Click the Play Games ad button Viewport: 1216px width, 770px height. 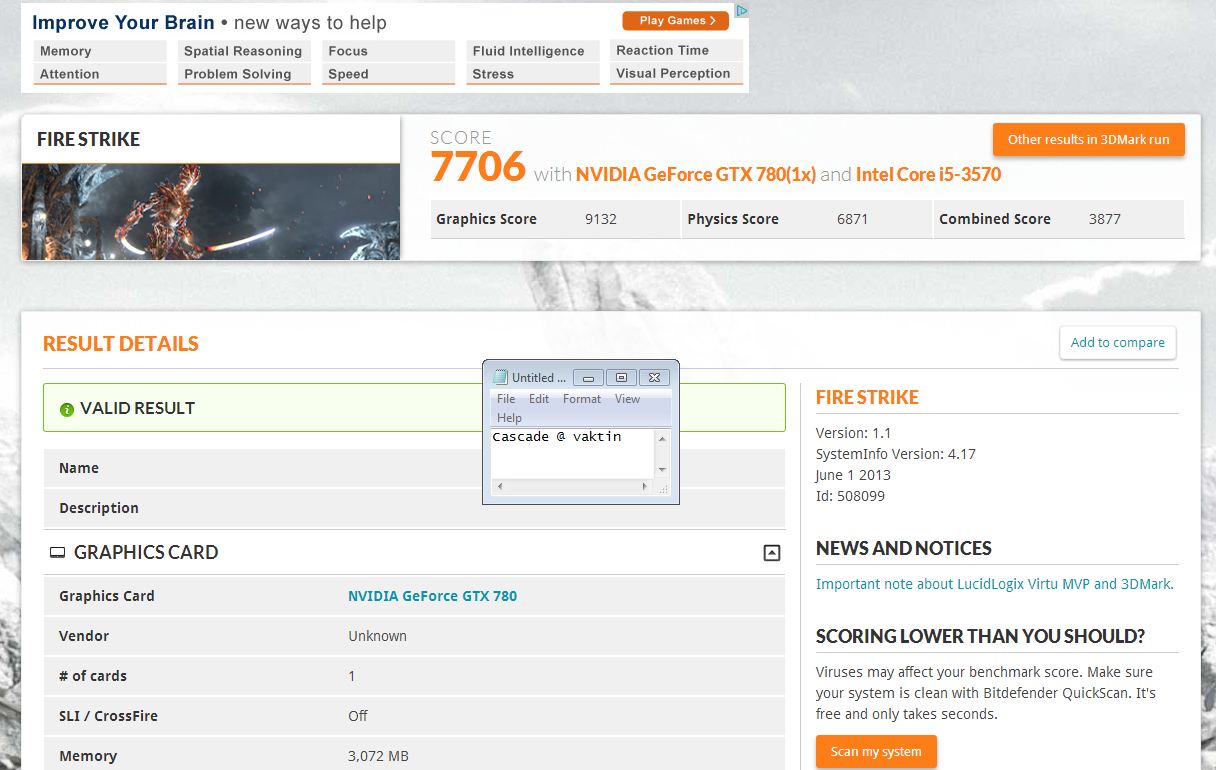[676, 20]
